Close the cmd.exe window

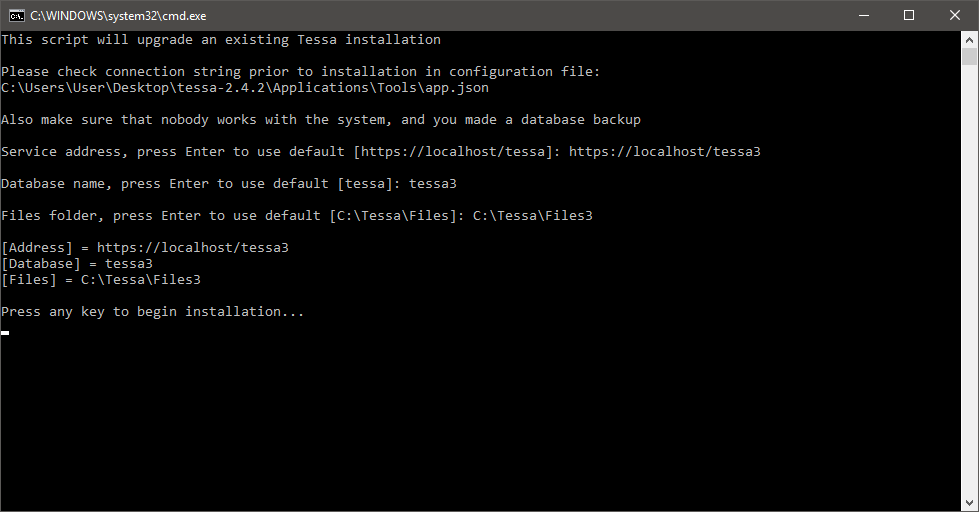[955, 16]
